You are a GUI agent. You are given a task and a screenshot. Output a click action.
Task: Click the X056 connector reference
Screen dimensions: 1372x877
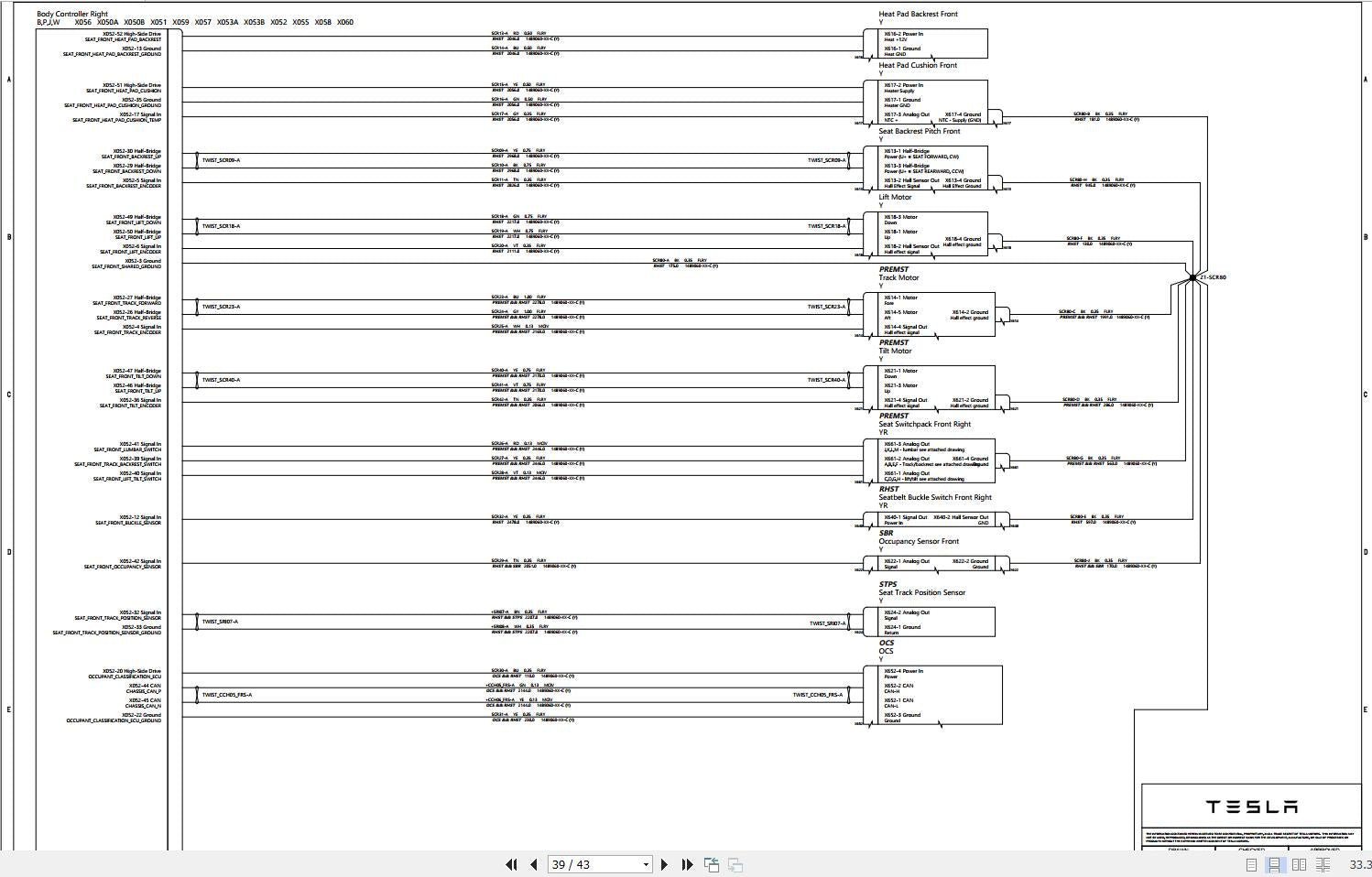click(82, 22)
